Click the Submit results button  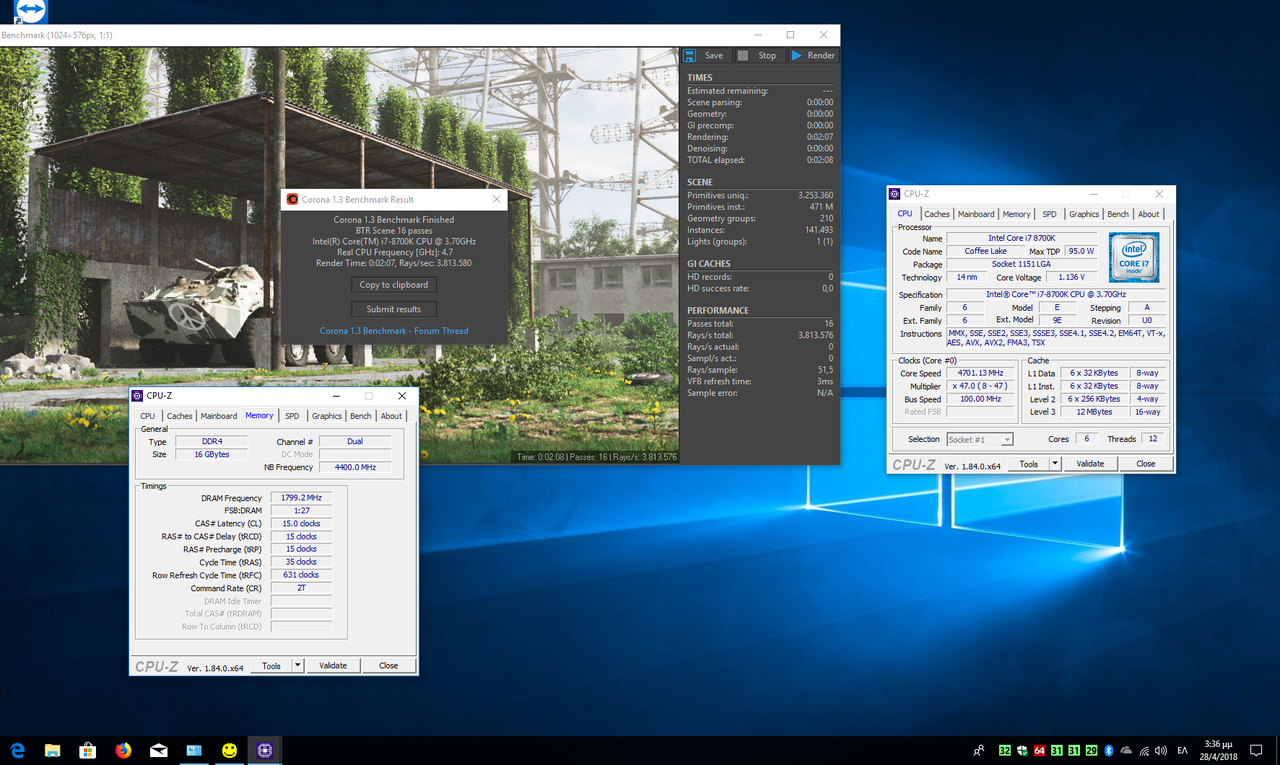point(394,309)
